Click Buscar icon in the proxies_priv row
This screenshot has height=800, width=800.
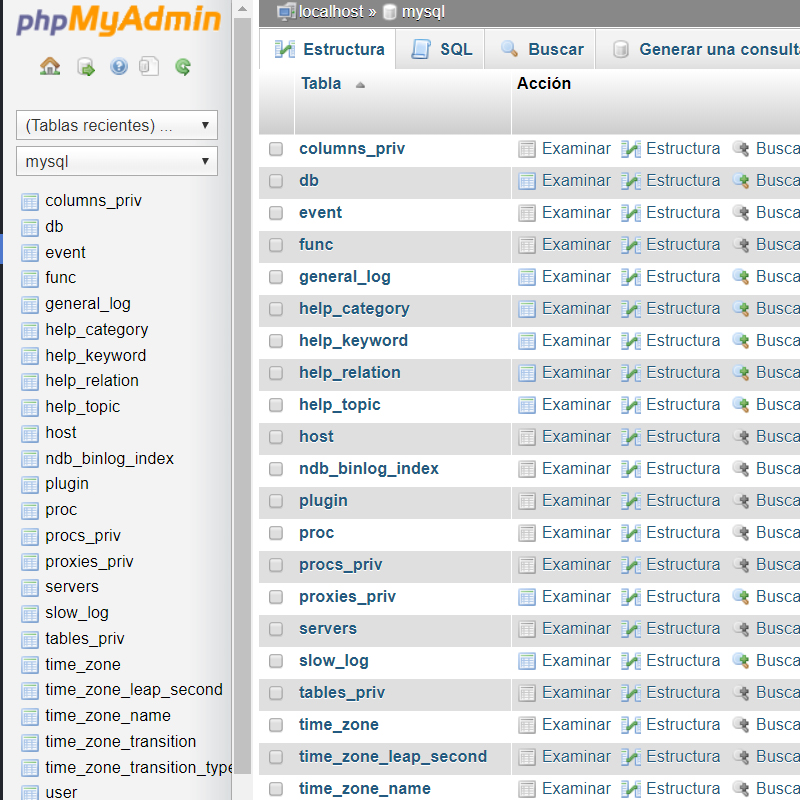click(x=741, y=597)
